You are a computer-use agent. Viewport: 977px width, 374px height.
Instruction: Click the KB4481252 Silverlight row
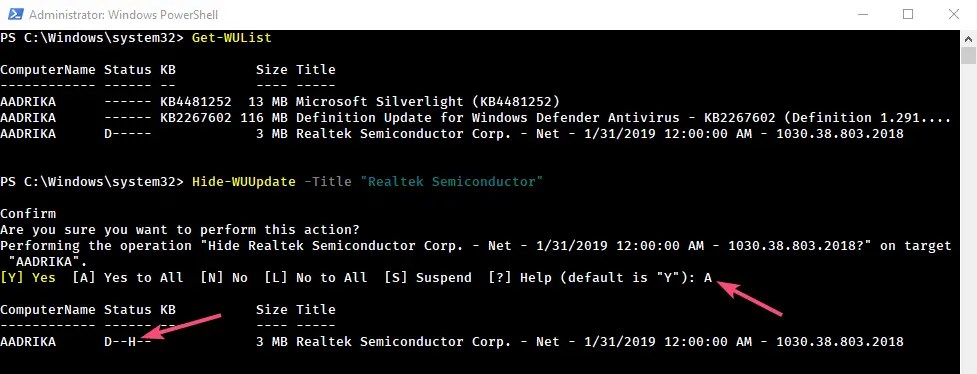pyautogui.click(x=280, y=102)
